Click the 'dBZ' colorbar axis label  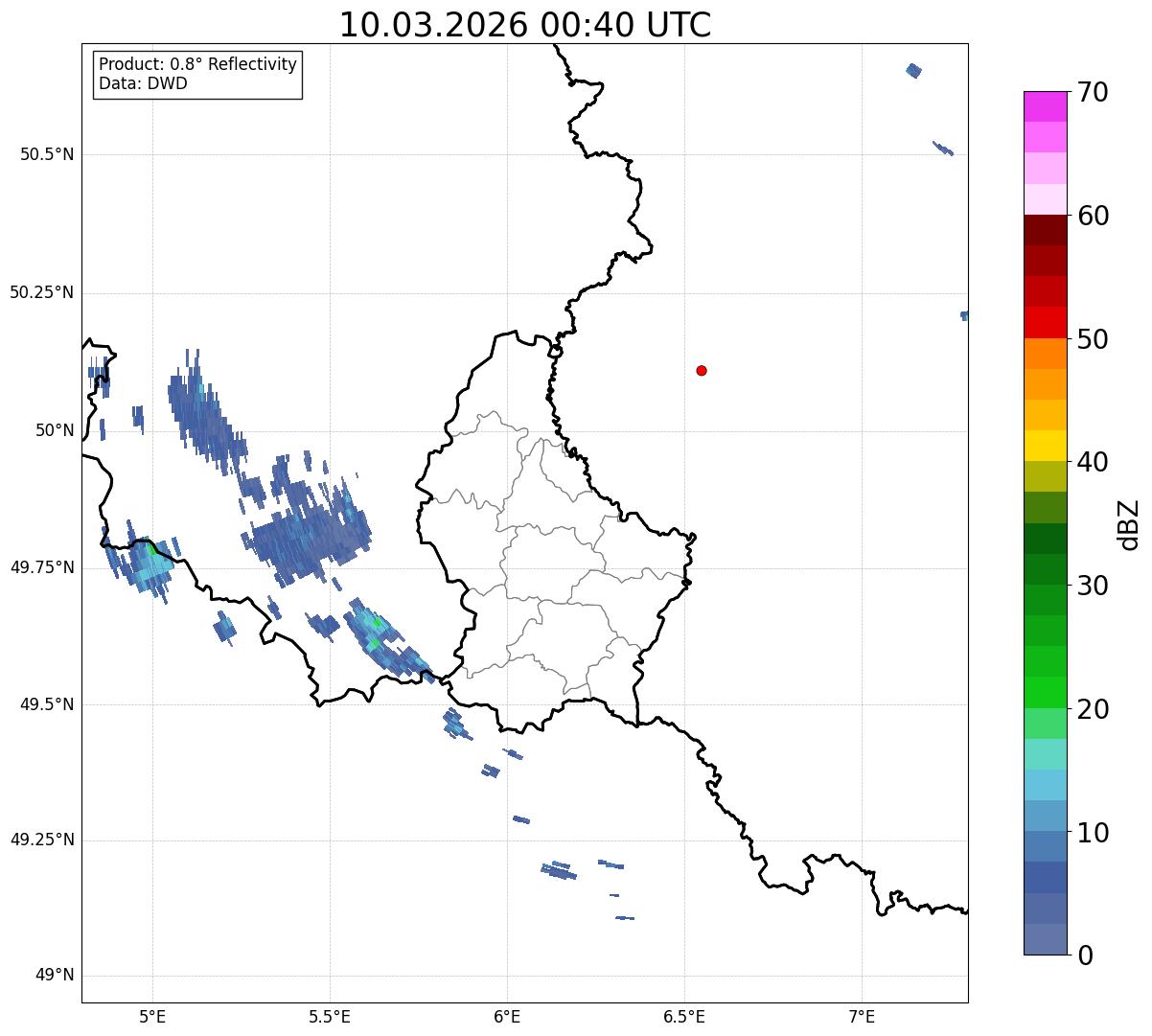[1129, 523]
